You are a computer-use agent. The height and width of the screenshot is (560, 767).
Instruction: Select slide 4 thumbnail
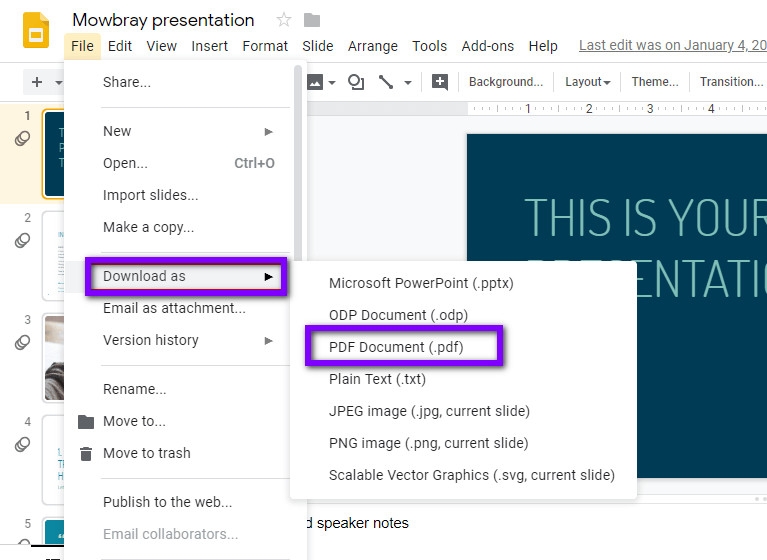[53, 459]
